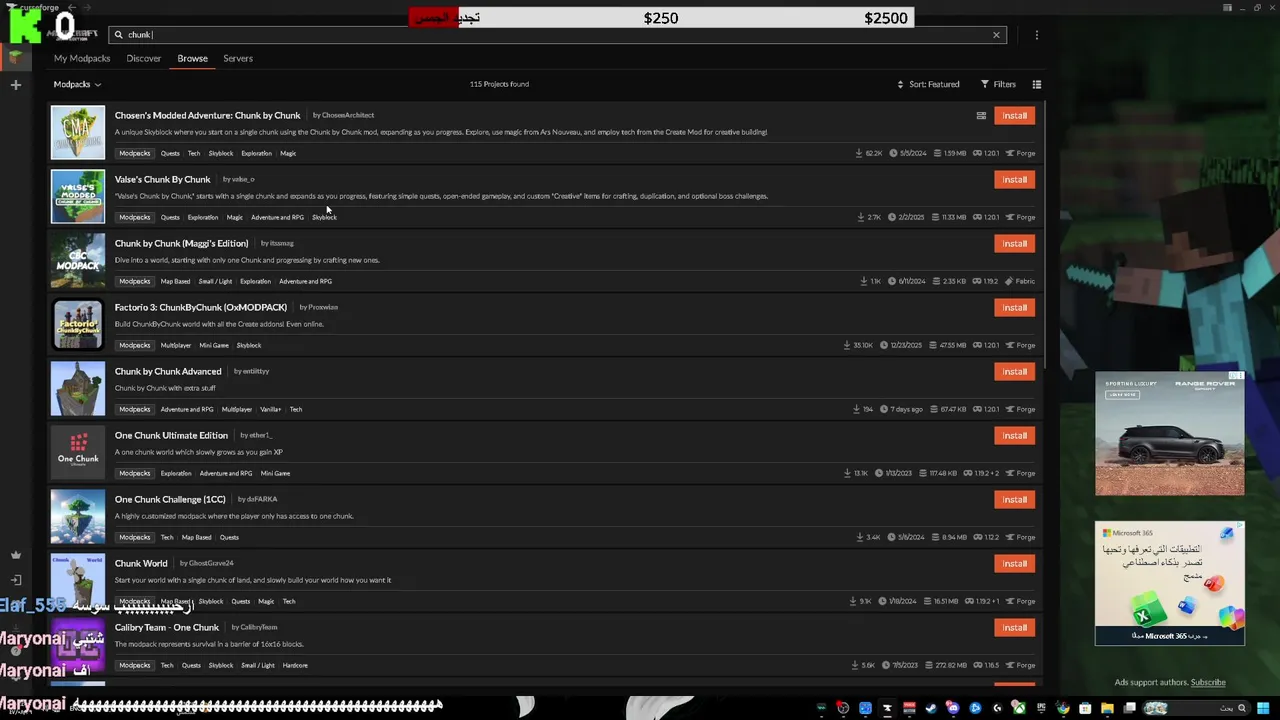Open Valse's Chunk By Chunk thumbnail
The height and width of the screenshot is (720, 1280).
(x=78, y=196)
